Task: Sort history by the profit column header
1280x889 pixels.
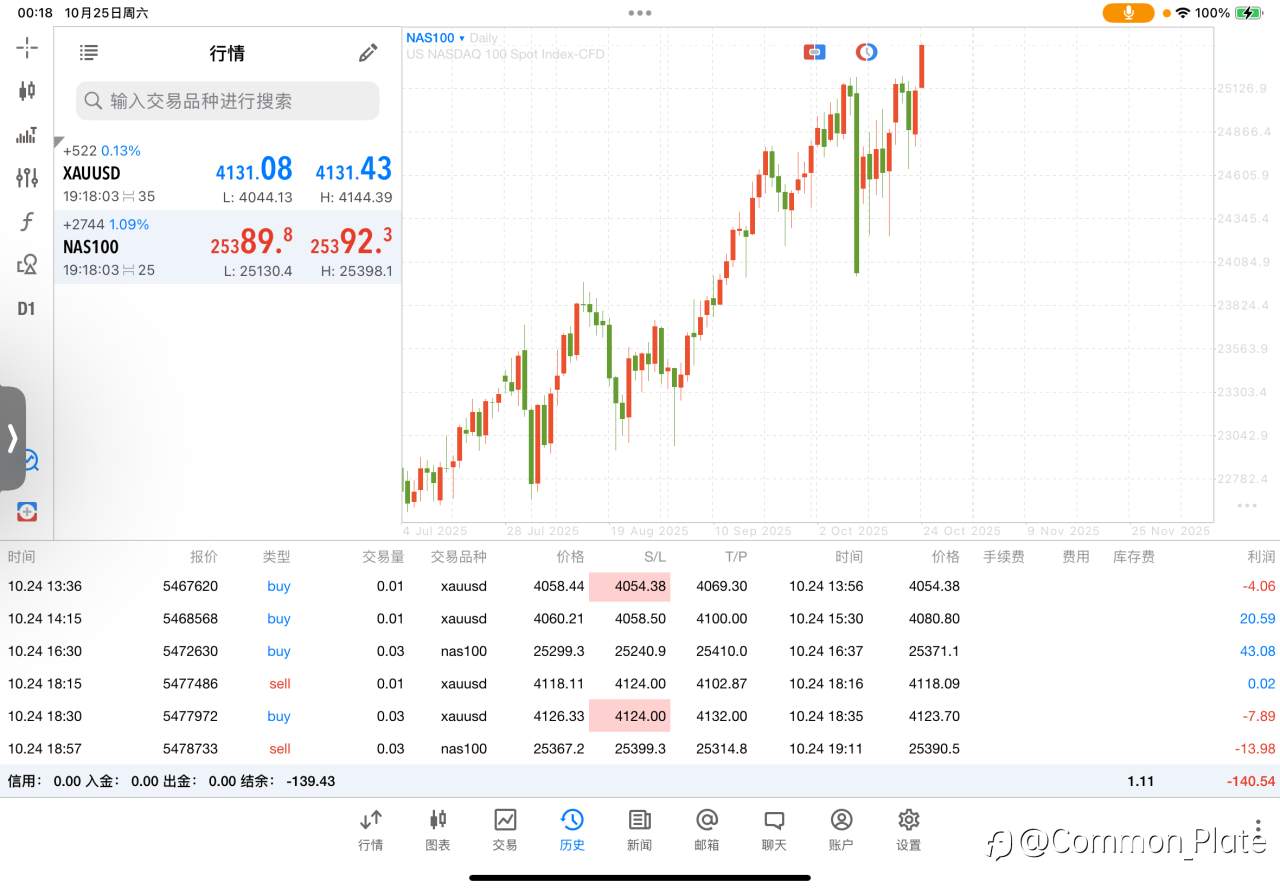Action: (x=1261, y=557)
